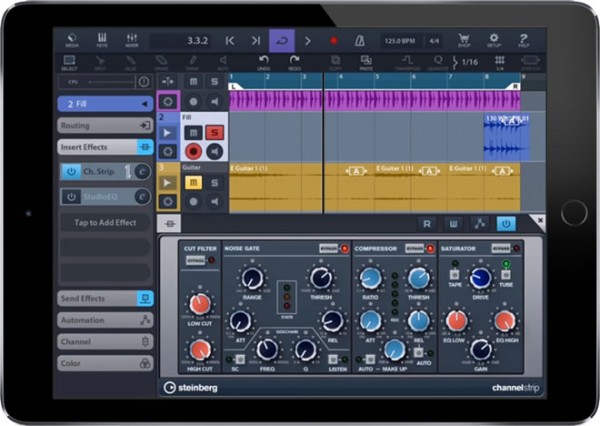Click the Paste tool icon
Viewport: 600px width, 426px height.
[366, 62]
